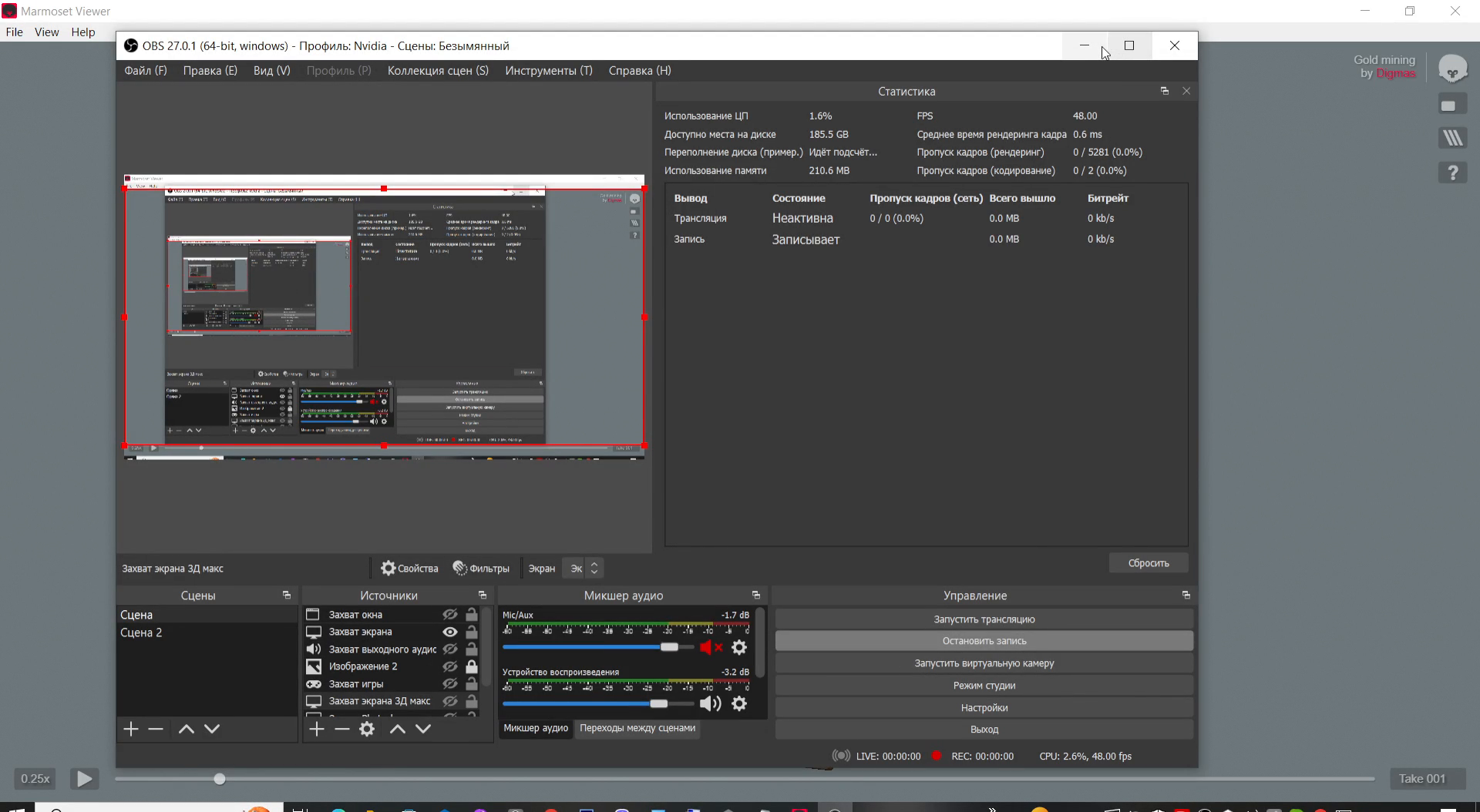The height and width of the screenshot is (812, 1480).
Task: Switch to Переходы между сценами tab
Action: 637,728
